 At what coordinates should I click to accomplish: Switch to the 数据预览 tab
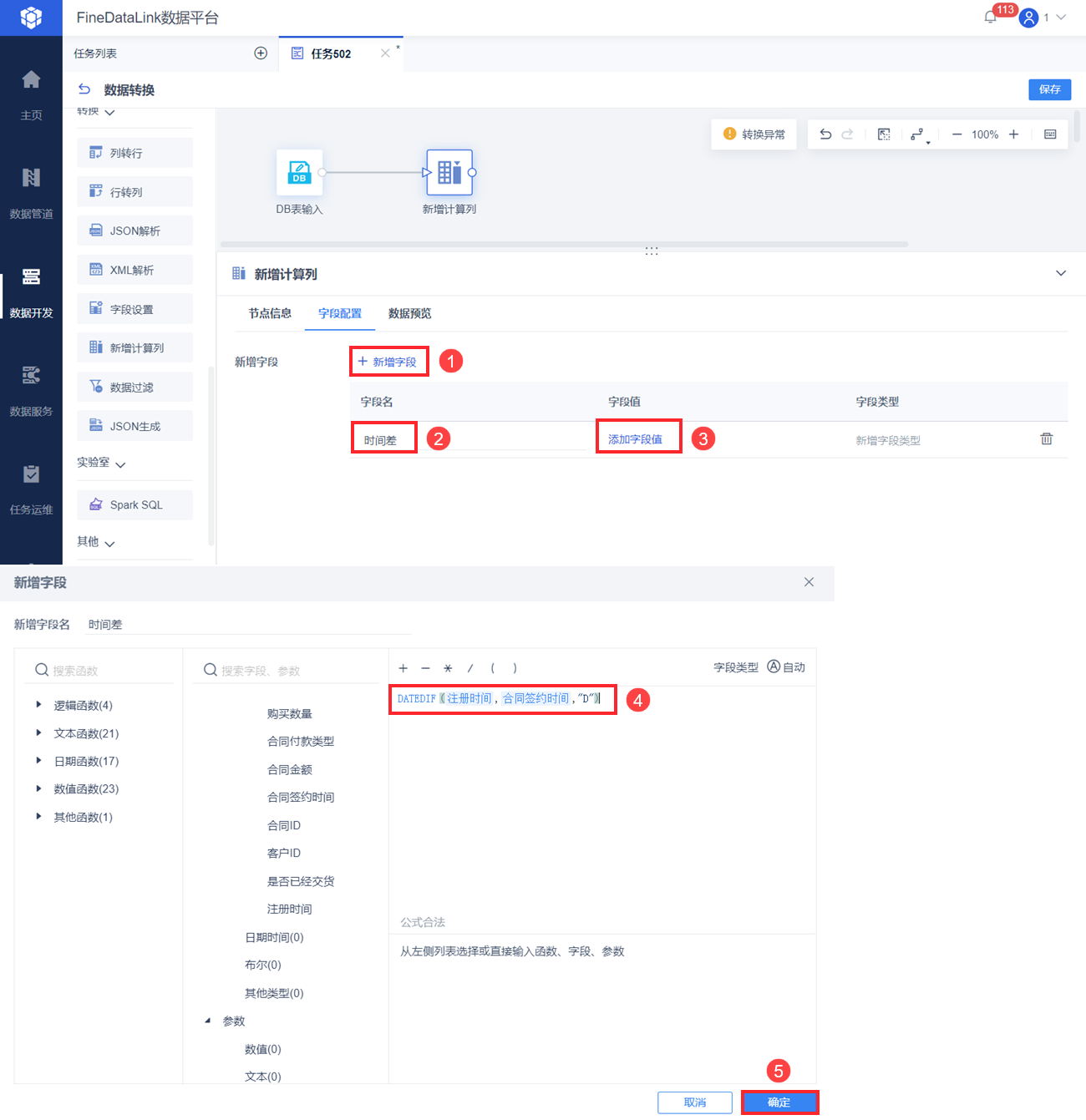coord(409,313)
